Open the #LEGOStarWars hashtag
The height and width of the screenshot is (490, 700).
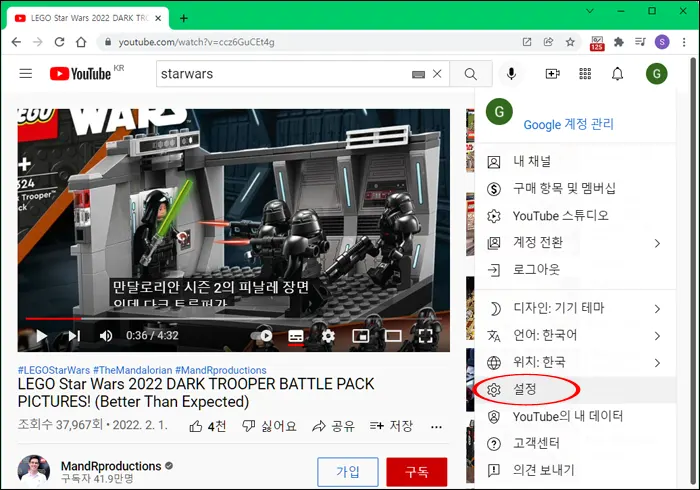54,370
